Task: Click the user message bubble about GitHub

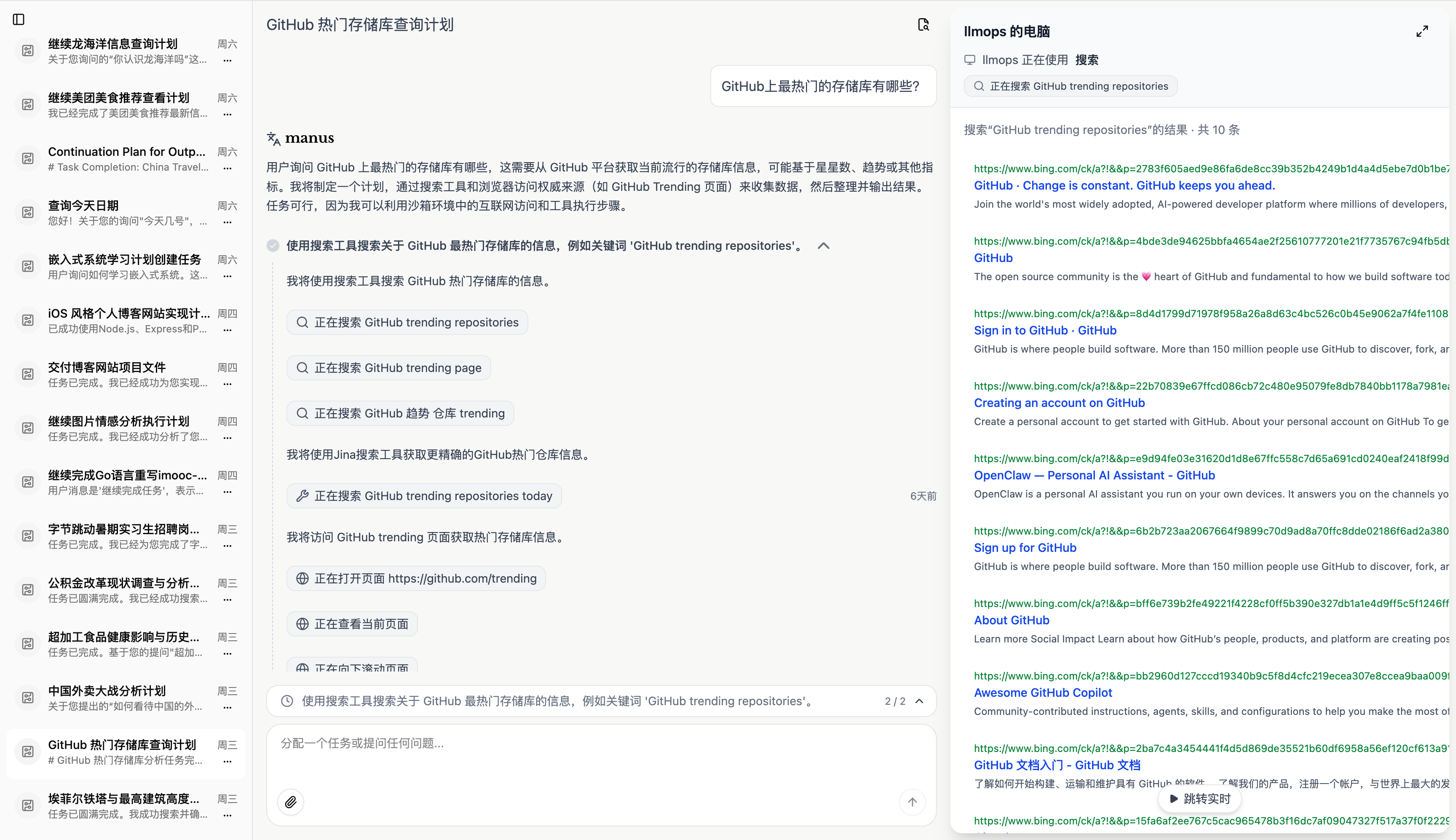Action: tap(823, 86)
